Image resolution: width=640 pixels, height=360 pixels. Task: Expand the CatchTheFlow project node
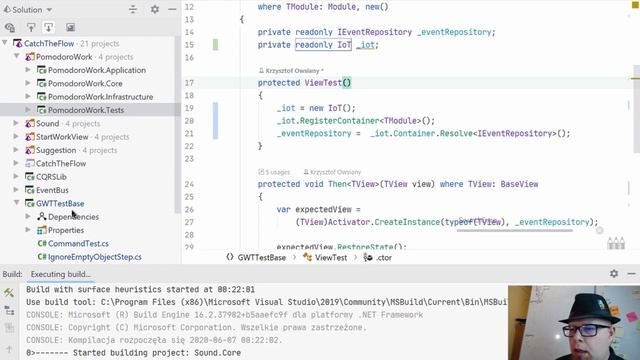coord(16,163)
